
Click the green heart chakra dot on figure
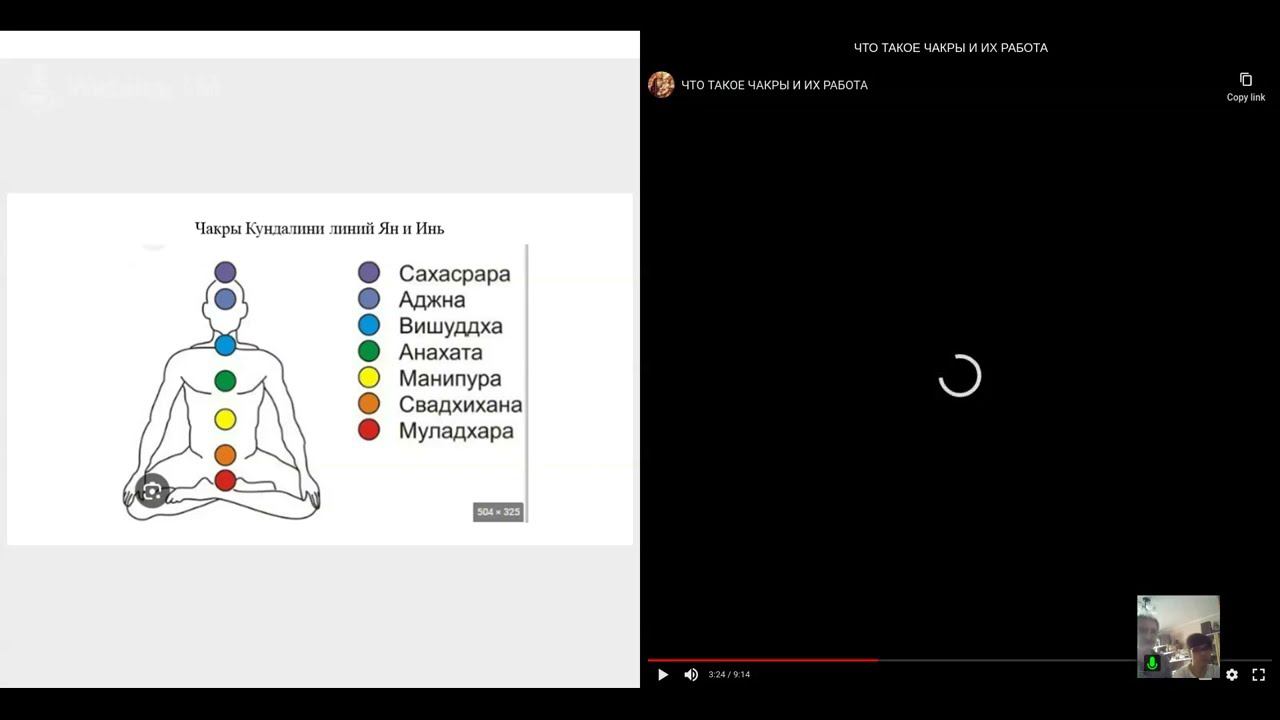point(225,381)
